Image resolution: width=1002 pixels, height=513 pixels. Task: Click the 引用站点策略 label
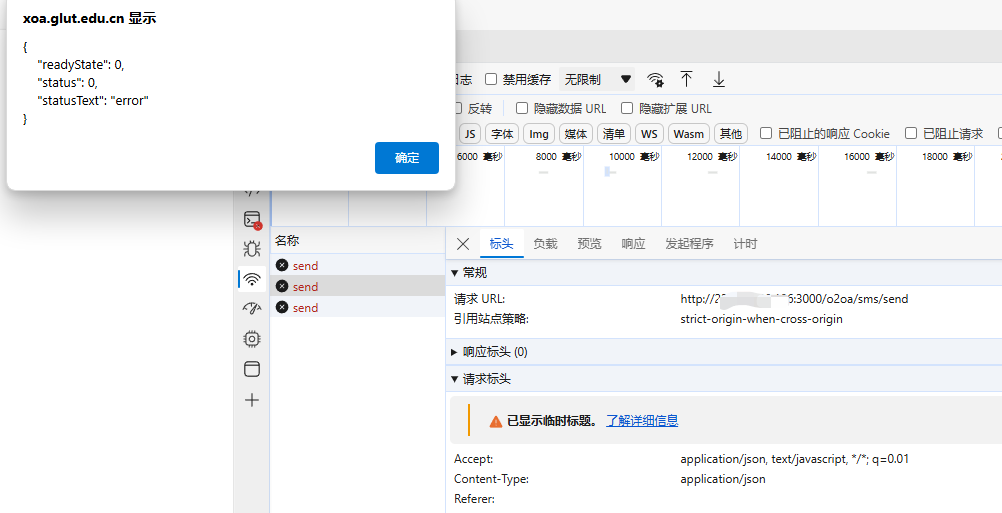(x=491, y=319)
